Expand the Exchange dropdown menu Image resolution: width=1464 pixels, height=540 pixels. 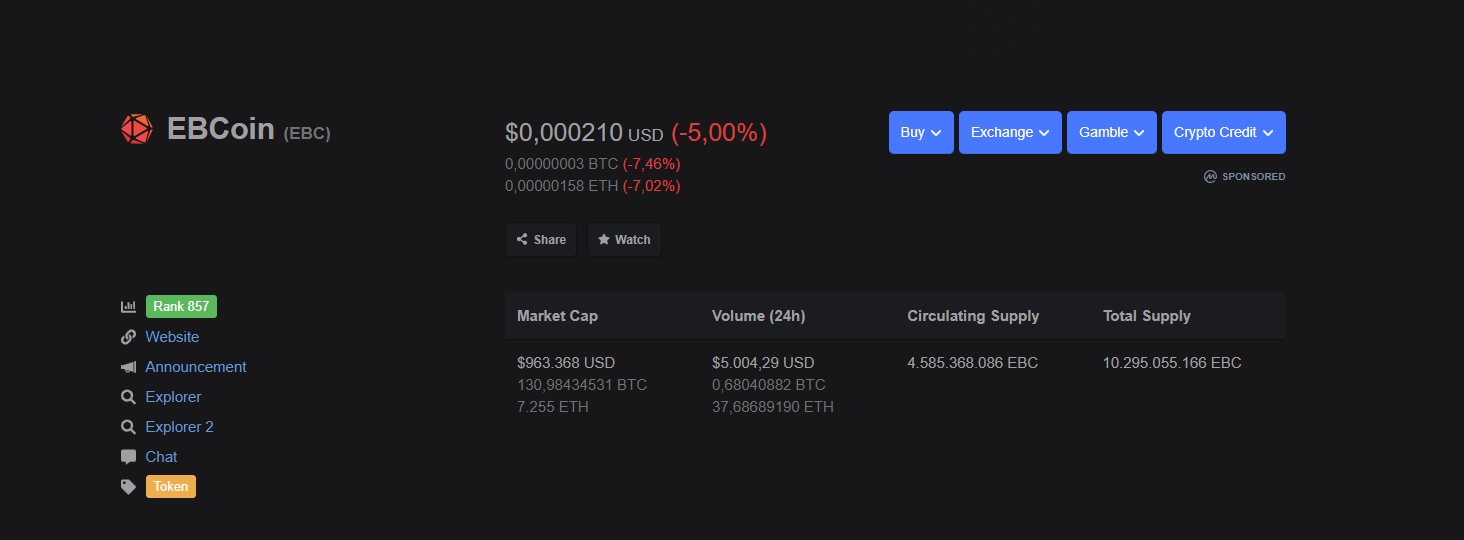click(x=1010, y=132)
